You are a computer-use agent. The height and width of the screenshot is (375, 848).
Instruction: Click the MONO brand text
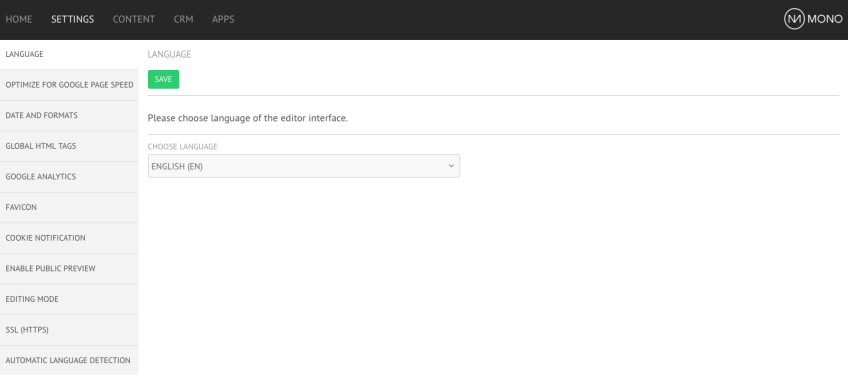(825, 19)
